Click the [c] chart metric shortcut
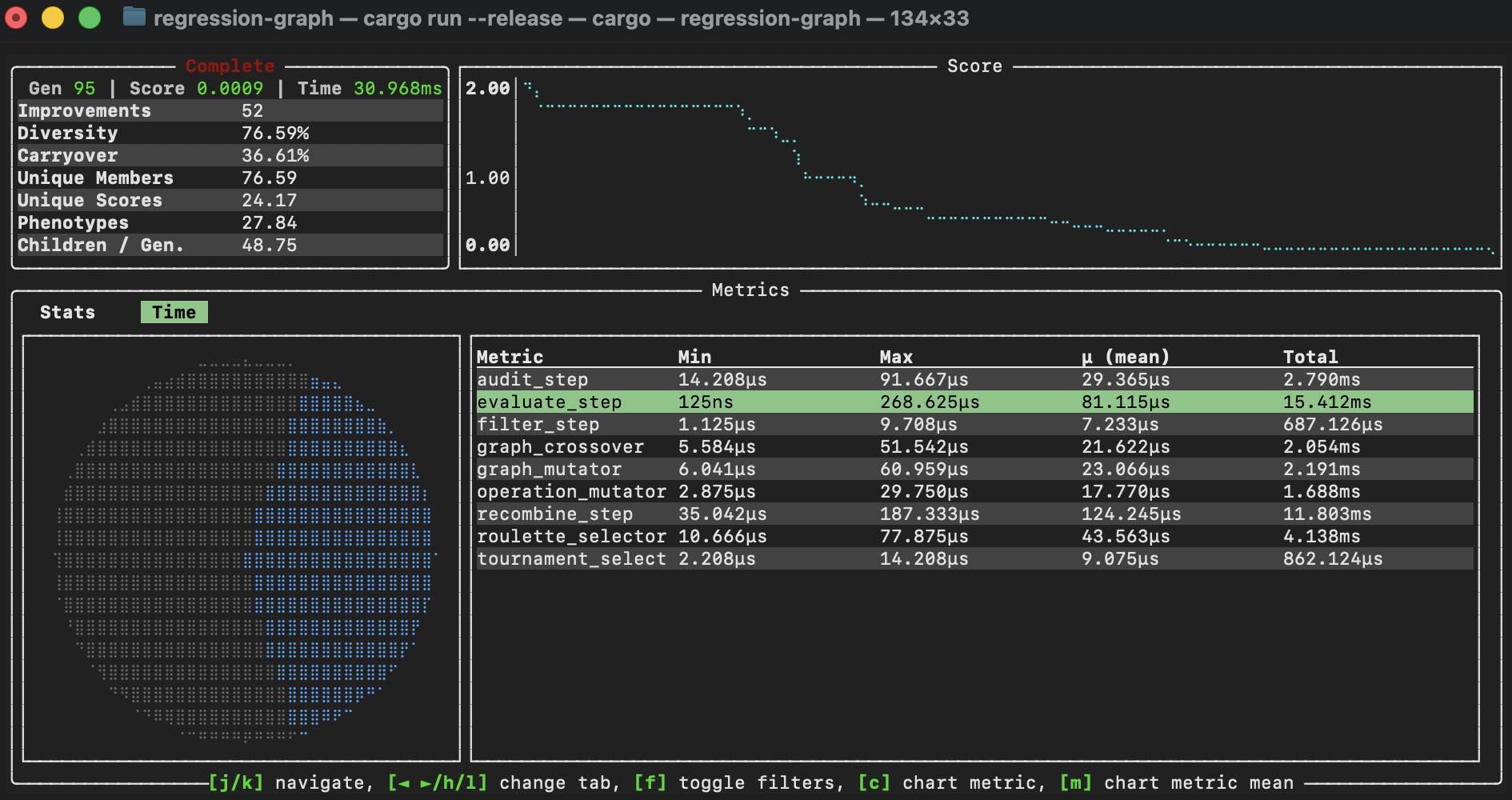 (x=949, y=782)
